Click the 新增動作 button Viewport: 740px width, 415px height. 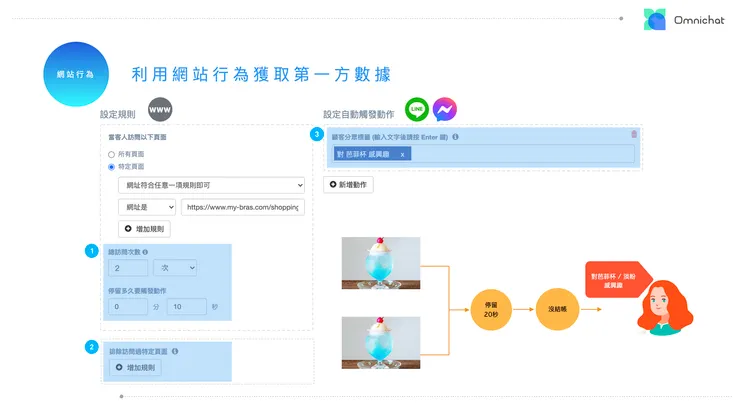pyautogui.click(x=348, y=185)
